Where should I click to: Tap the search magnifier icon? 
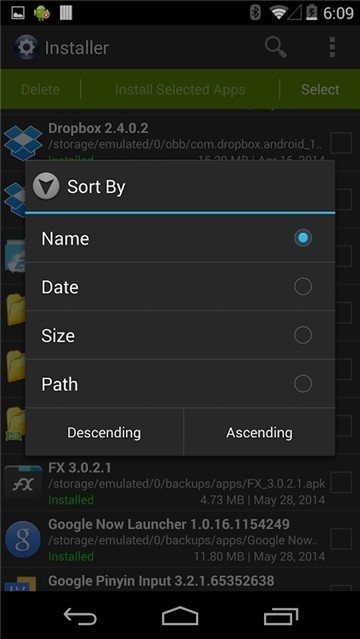(276, 48)
